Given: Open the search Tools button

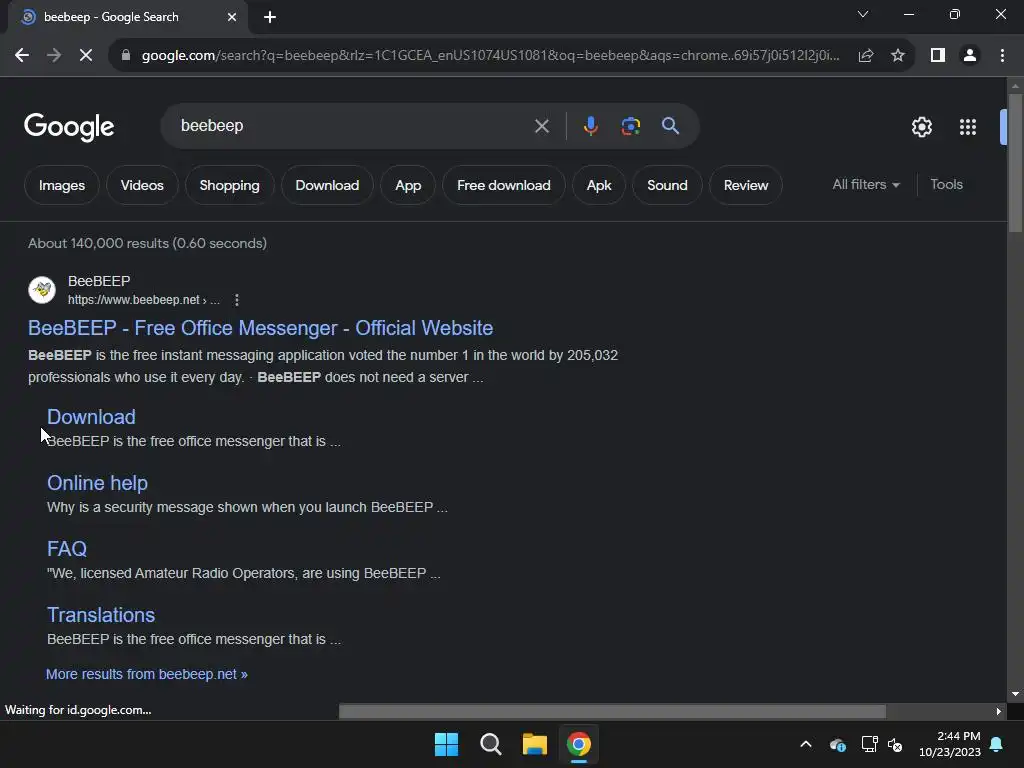Looking at the screenshot, I should [946, 185].
